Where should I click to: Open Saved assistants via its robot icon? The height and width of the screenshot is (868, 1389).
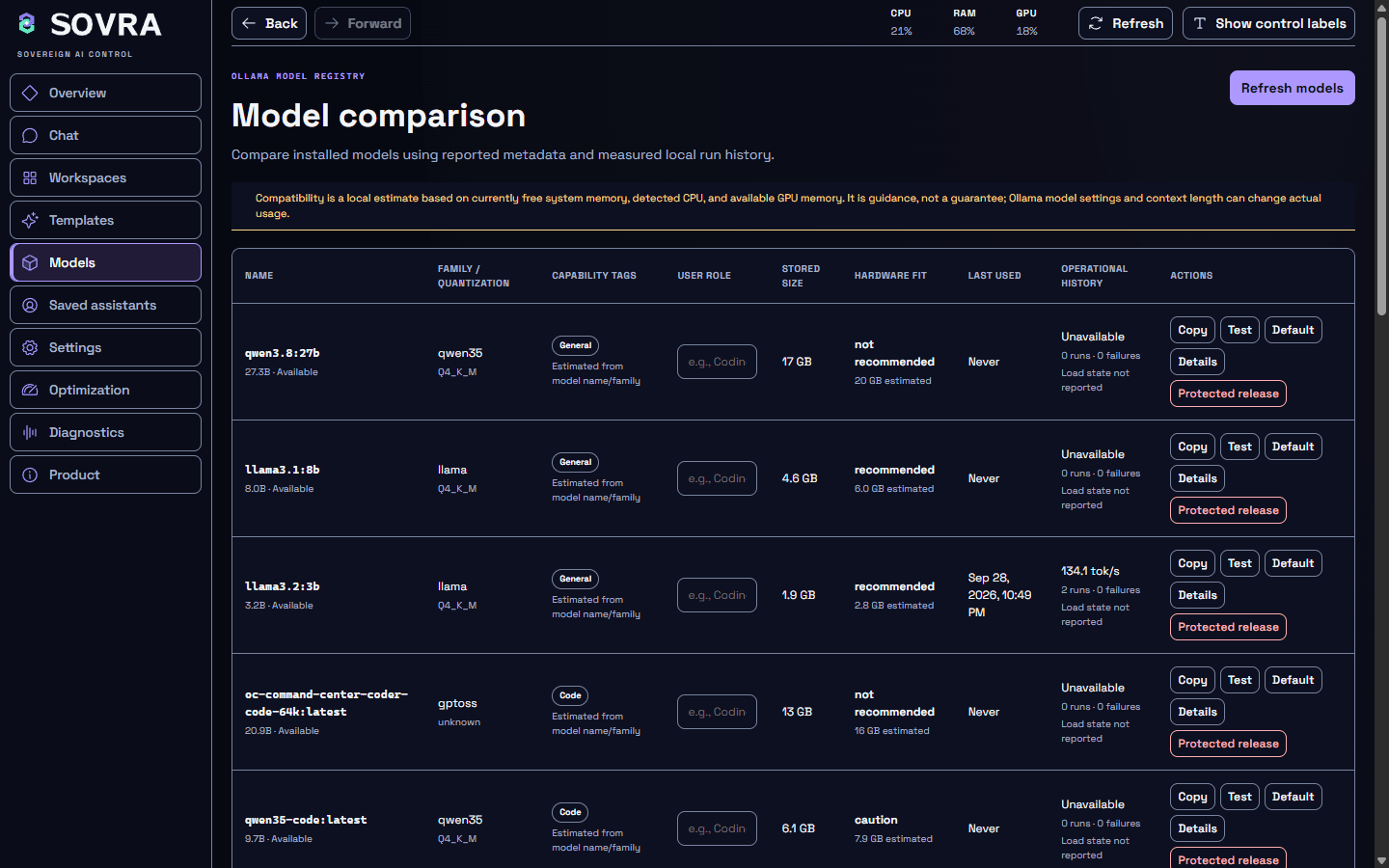[x=30, y=305]
